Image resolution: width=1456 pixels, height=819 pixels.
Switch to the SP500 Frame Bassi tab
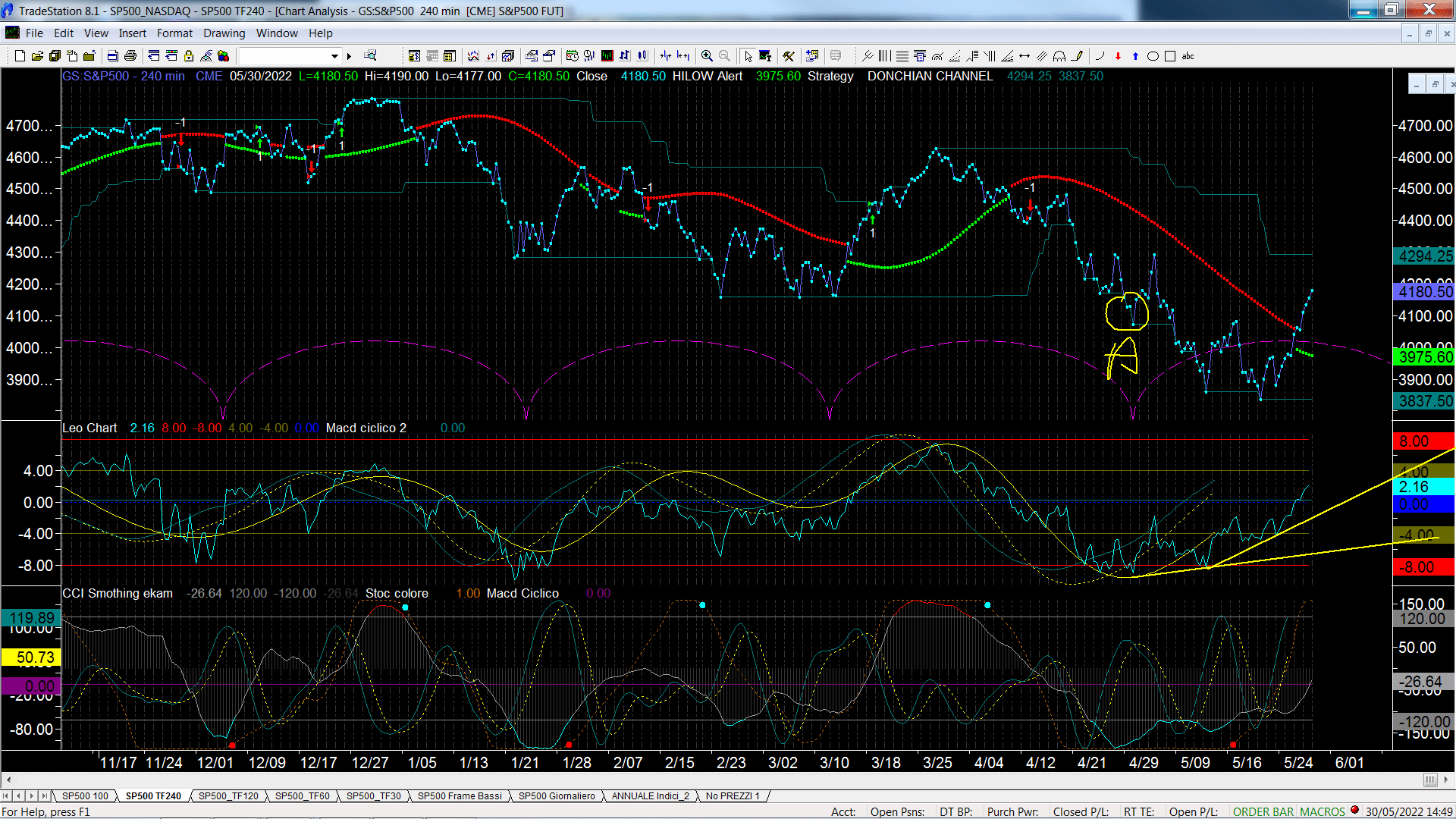[460, 795]
